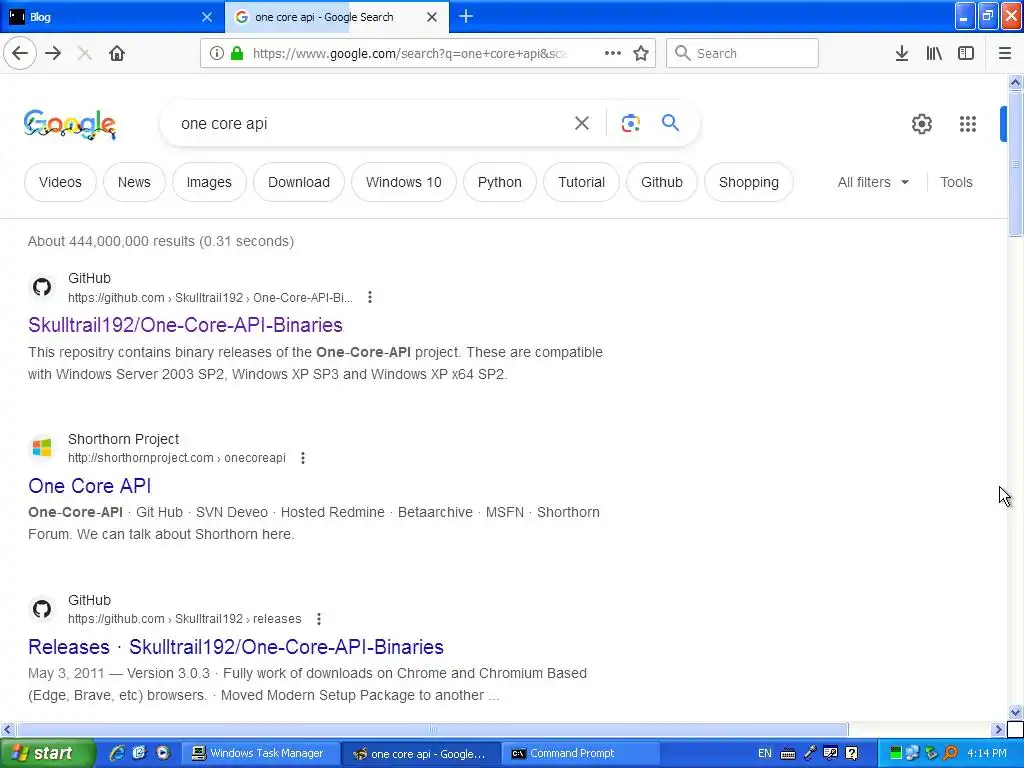
Task: Stop page loading with the X button
Action: coord(84,54)
